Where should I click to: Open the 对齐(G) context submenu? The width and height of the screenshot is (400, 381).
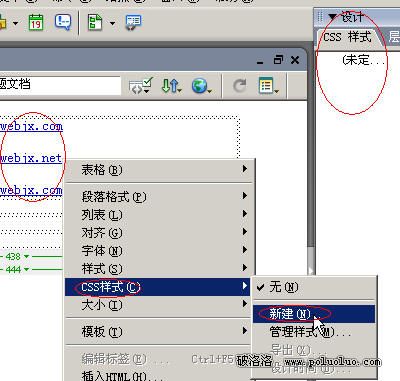(x=159, y=232)
